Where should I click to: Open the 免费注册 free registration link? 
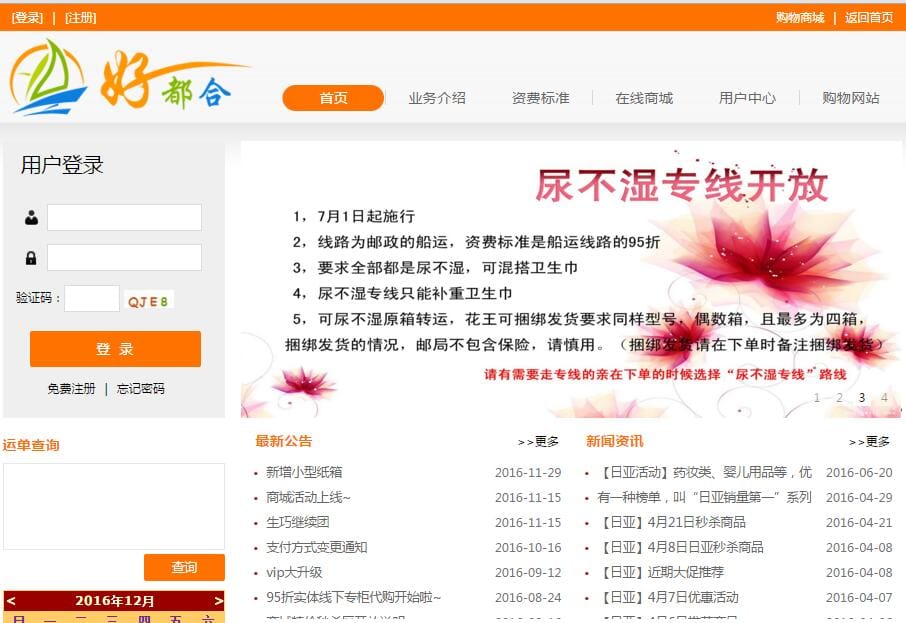72,389
